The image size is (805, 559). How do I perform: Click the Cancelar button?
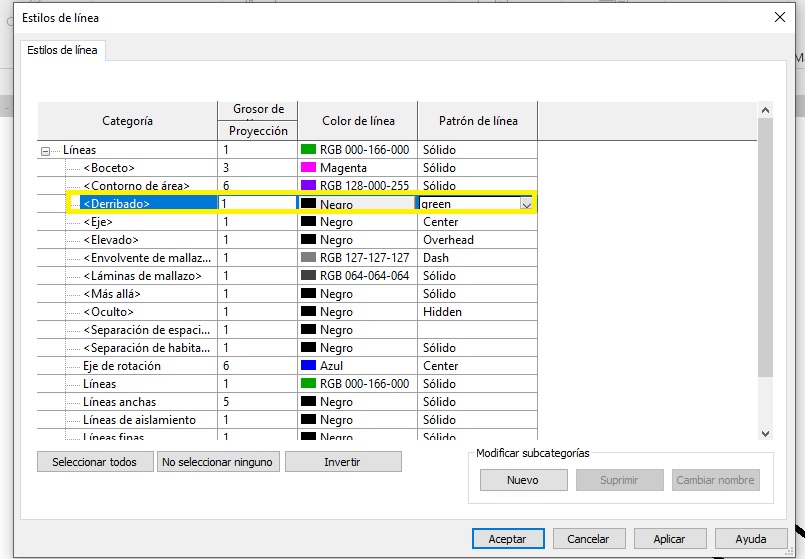click(588, 539)
